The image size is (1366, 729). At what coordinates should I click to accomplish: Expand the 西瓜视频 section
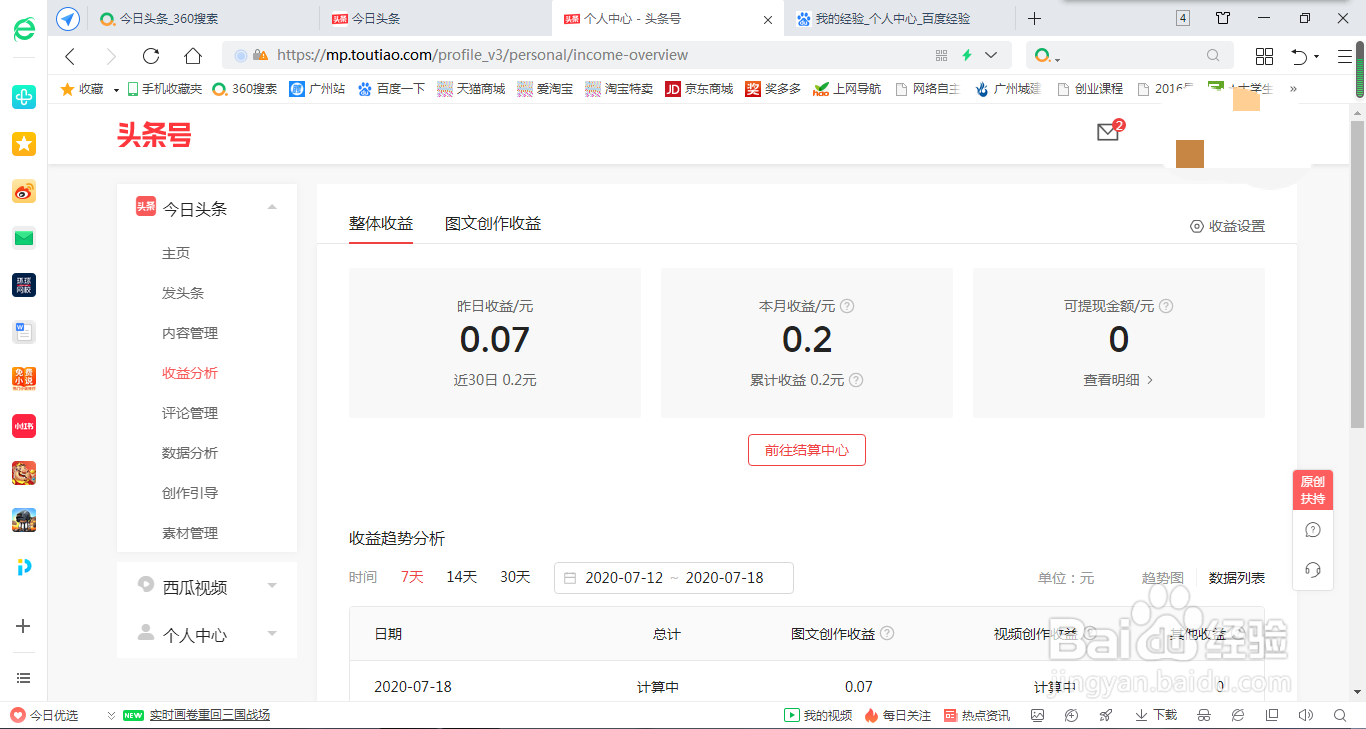click(271, 587)
